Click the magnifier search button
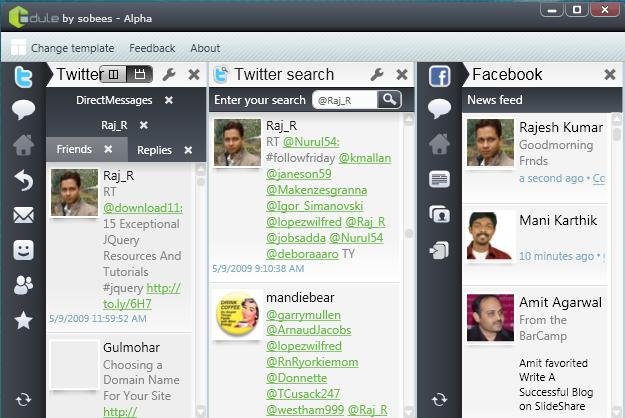625x418 pixels. coord(389,99)
